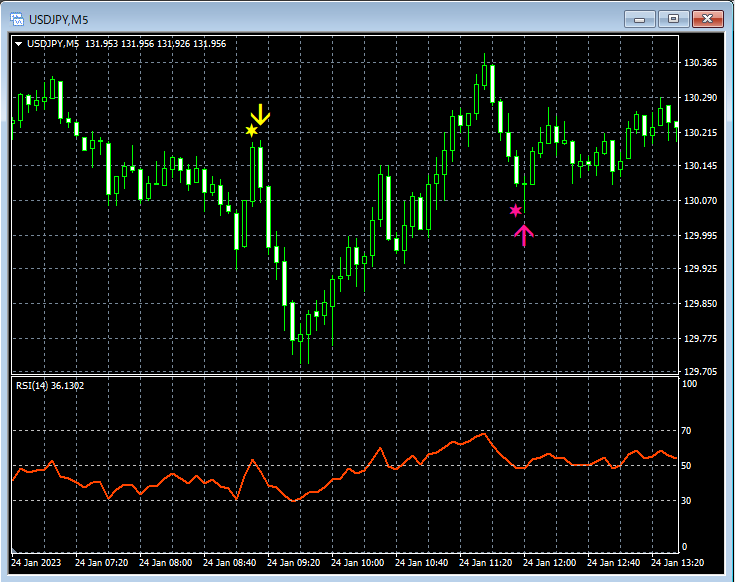Click the 24 Jan 08:00 time label
The image size is (736, 582).
[165, 562]
